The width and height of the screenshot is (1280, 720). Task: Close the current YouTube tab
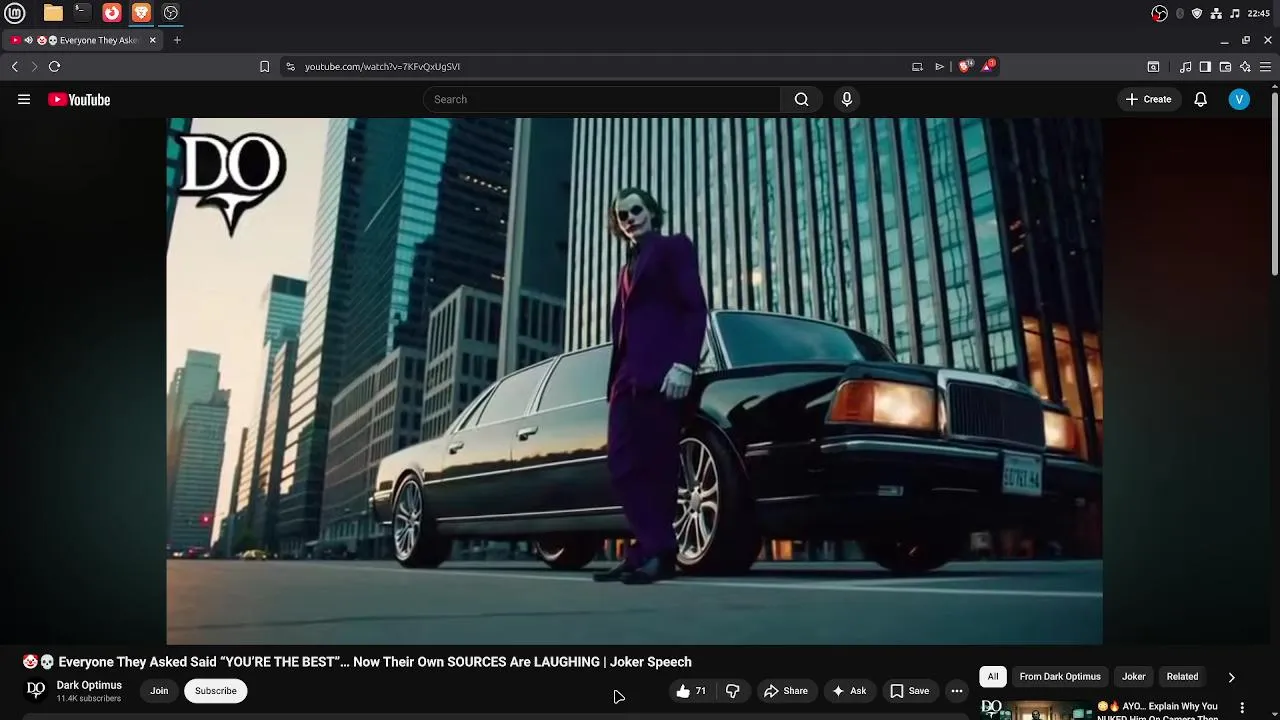pos(152,40)
